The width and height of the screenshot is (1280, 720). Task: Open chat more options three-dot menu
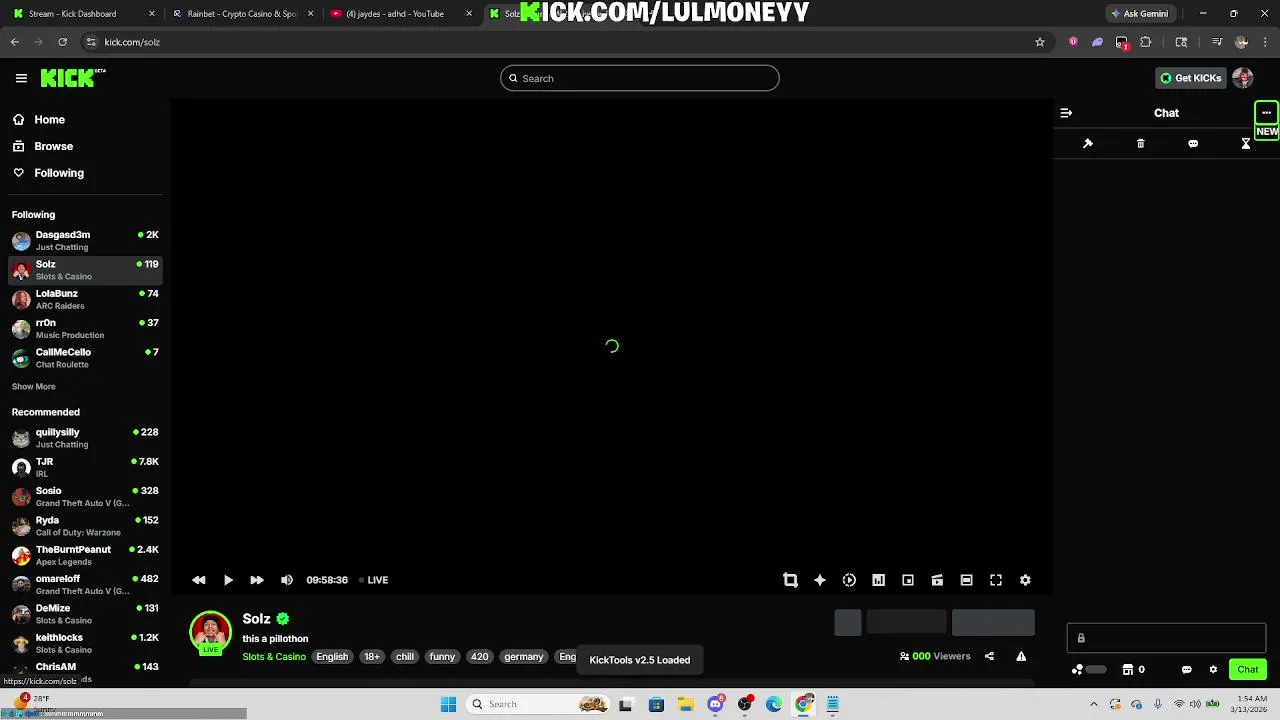coord(1266,113)
